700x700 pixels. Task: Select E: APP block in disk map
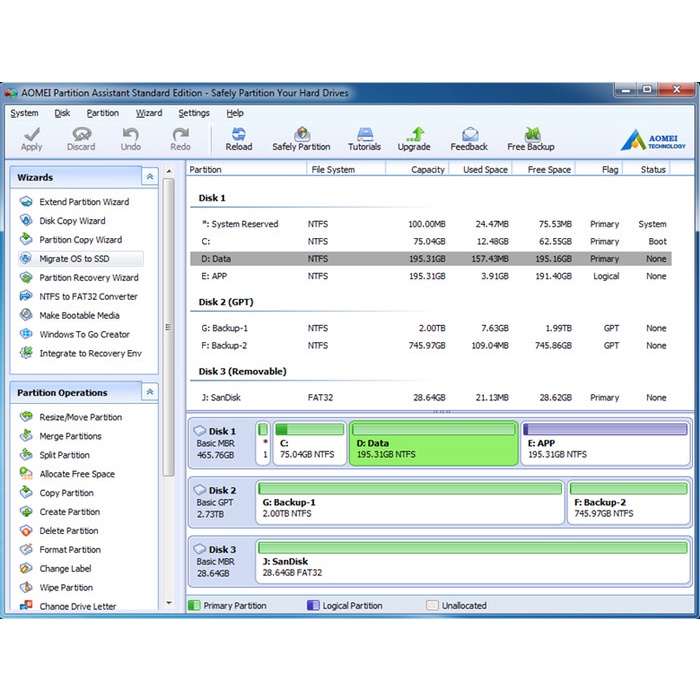point(606,443)
